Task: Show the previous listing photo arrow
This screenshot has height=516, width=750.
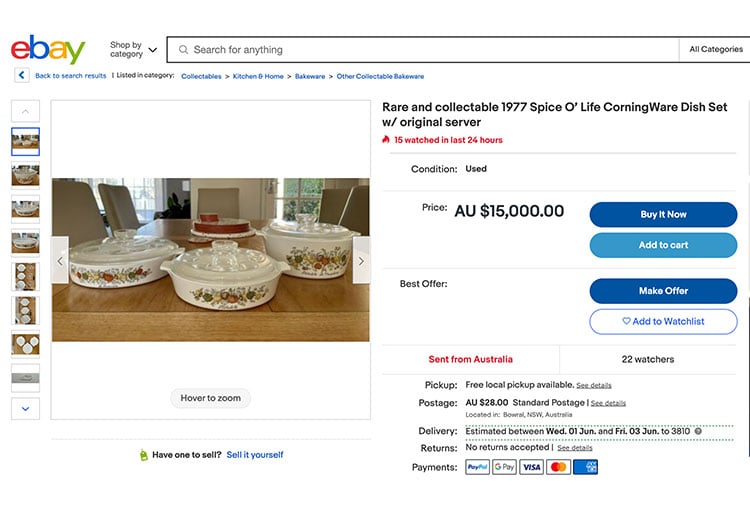Action: [60, 260]
